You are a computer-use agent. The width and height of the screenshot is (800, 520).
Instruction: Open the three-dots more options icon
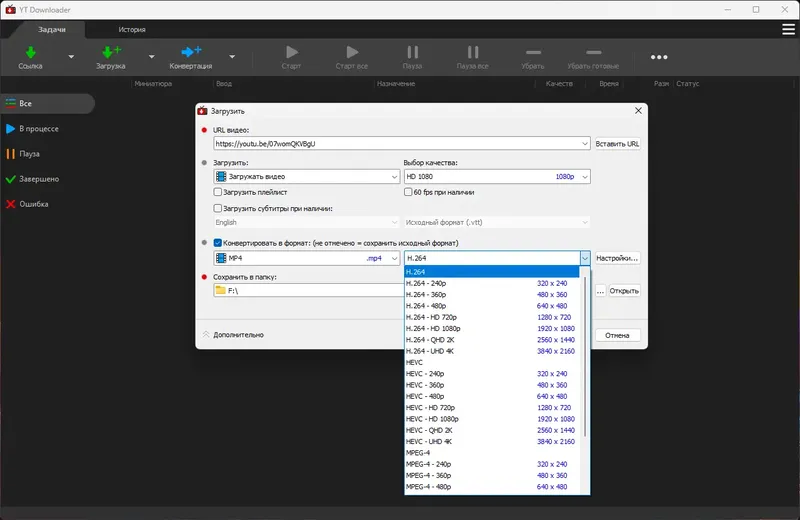659,57
